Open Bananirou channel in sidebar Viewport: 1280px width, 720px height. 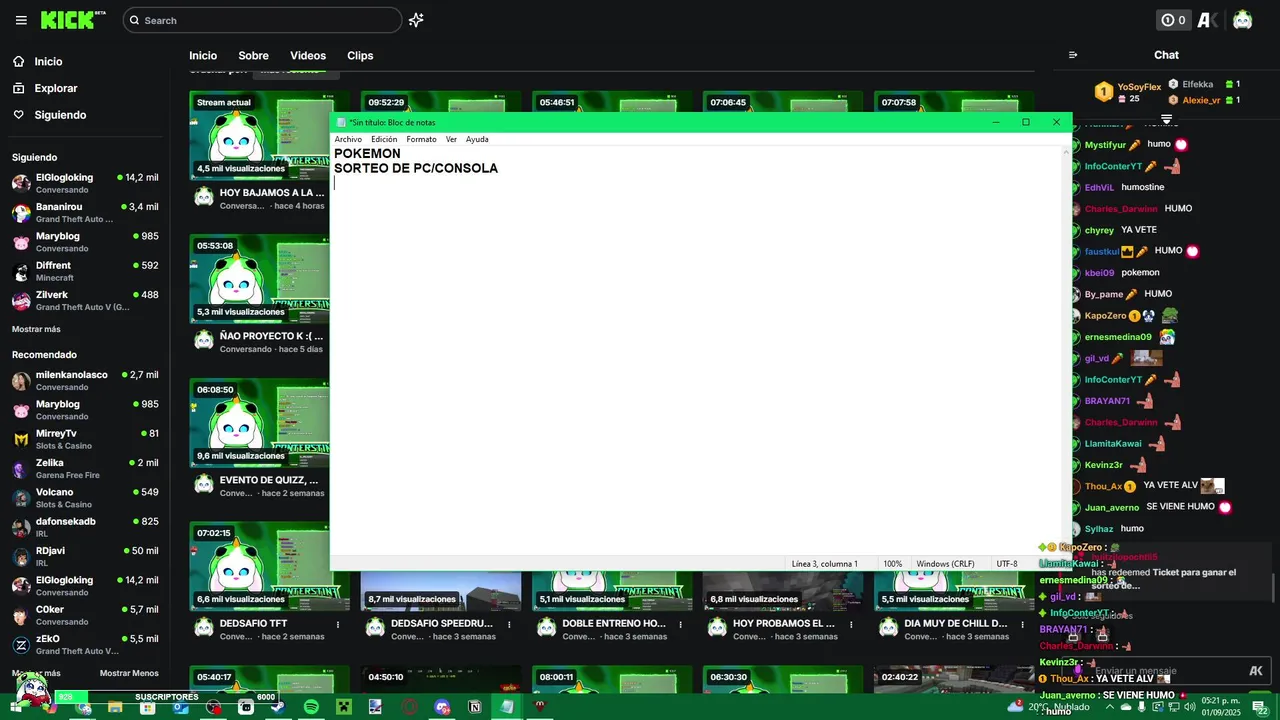85,213
